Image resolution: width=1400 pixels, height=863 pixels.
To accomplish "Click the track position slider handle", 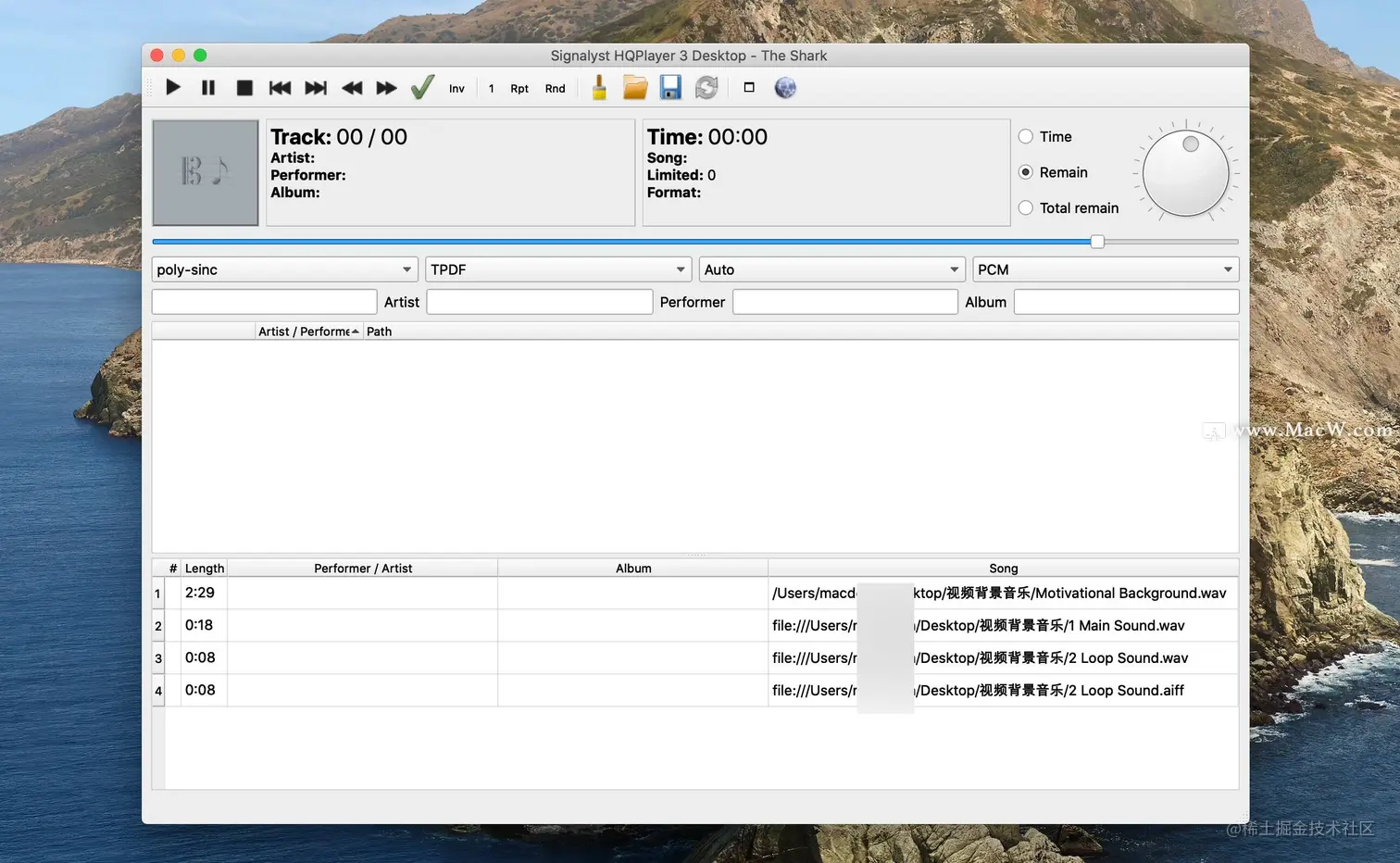I will (x=1097, y=242).
